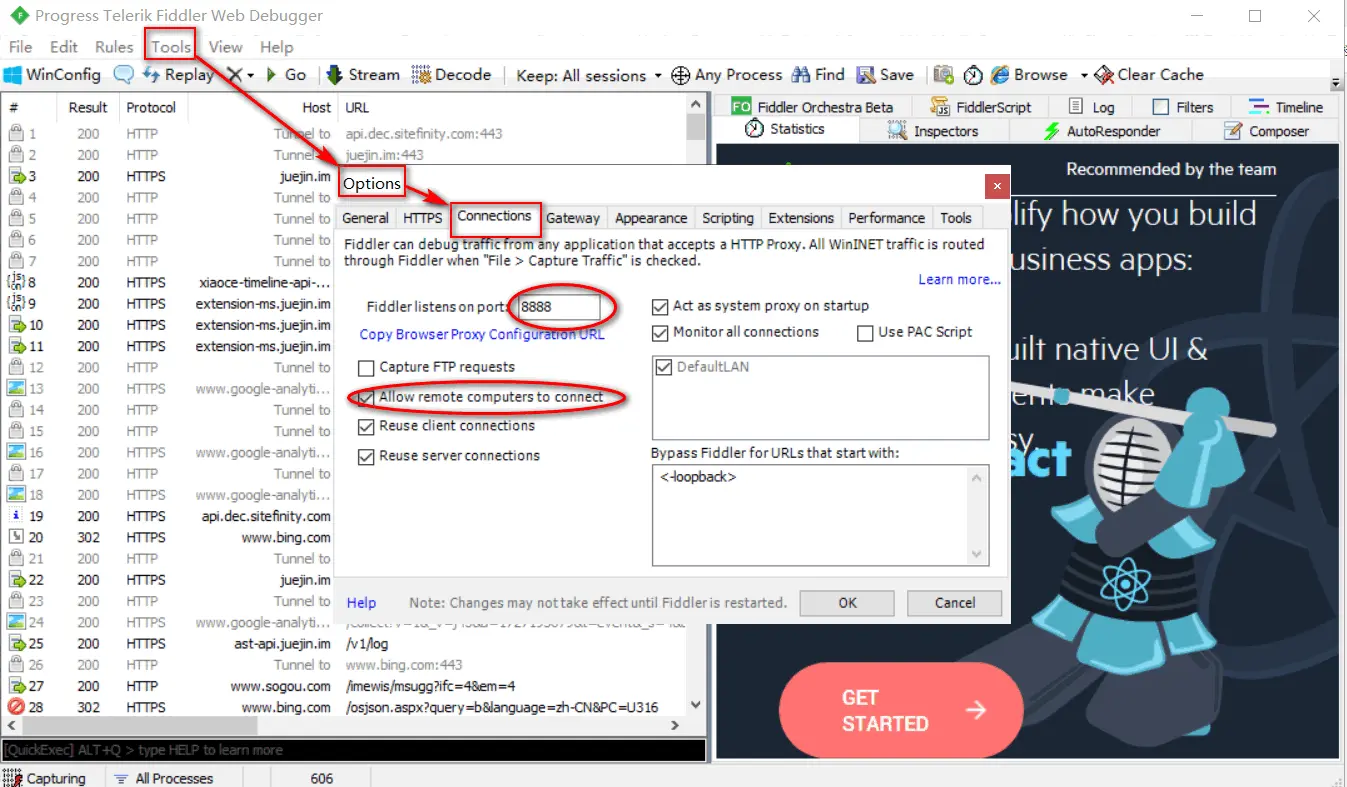Toggle Allow remote computers to connect
The height and width of the screenshot is (787, 1347).
tap(366, 397)
